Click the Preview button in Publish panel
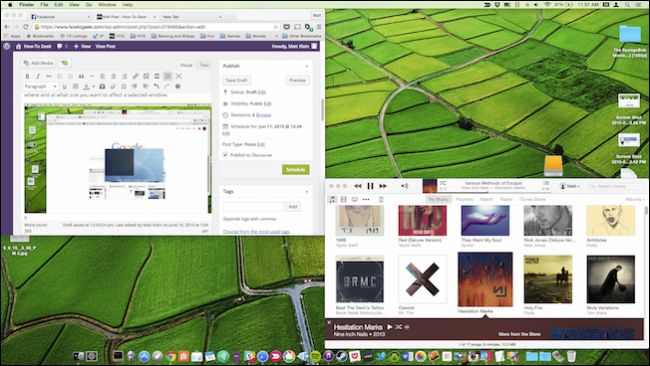This screenshot has width=650, height=366. [297, 80]
